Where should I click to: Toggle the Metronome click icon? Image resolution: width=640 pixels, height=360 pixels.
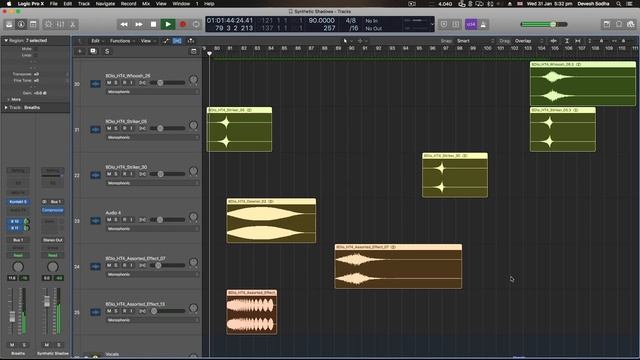tap(483, 24)
